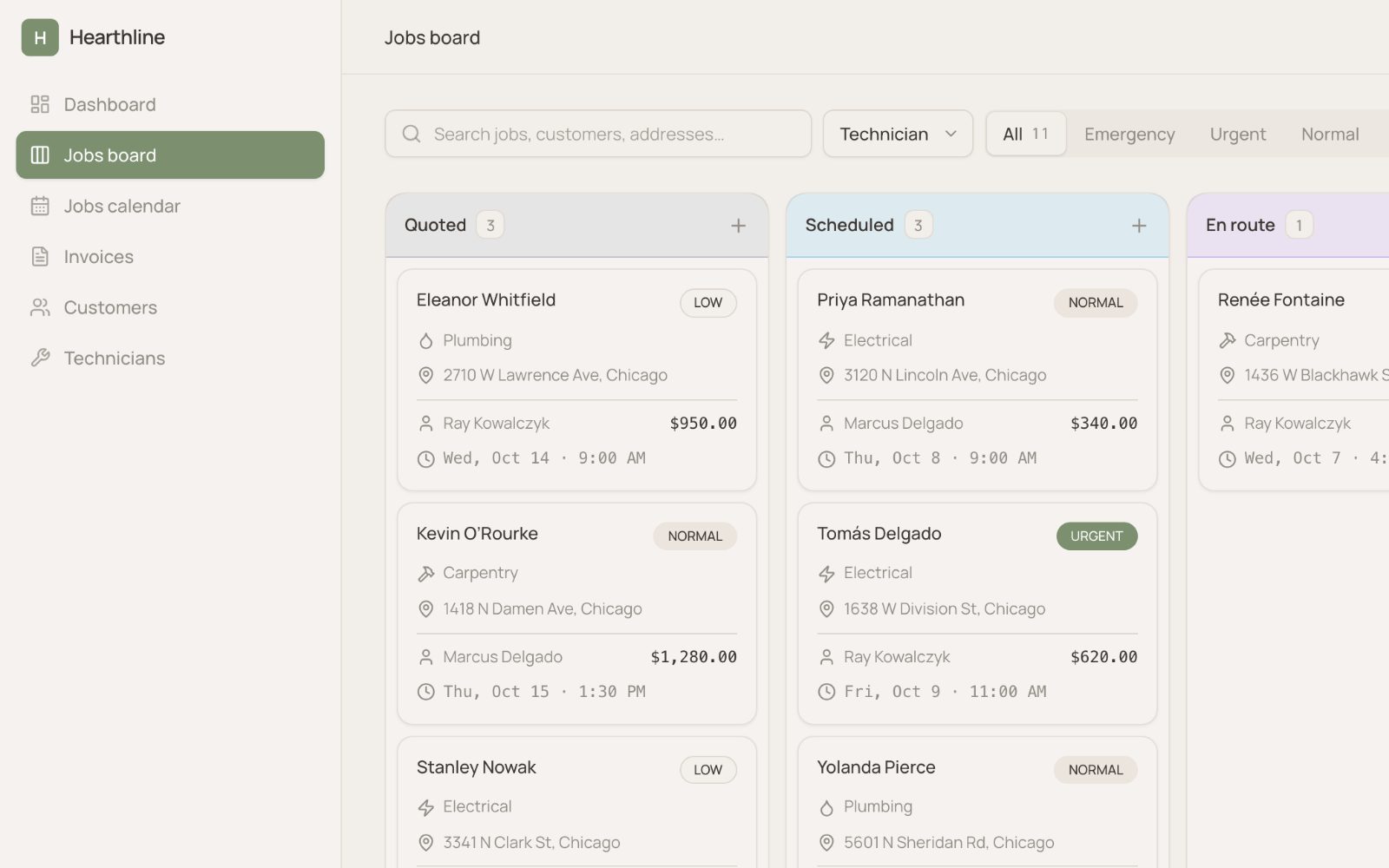Click the address 3120 N Lincoln Ave, Chicago

[x=945, y=375]
